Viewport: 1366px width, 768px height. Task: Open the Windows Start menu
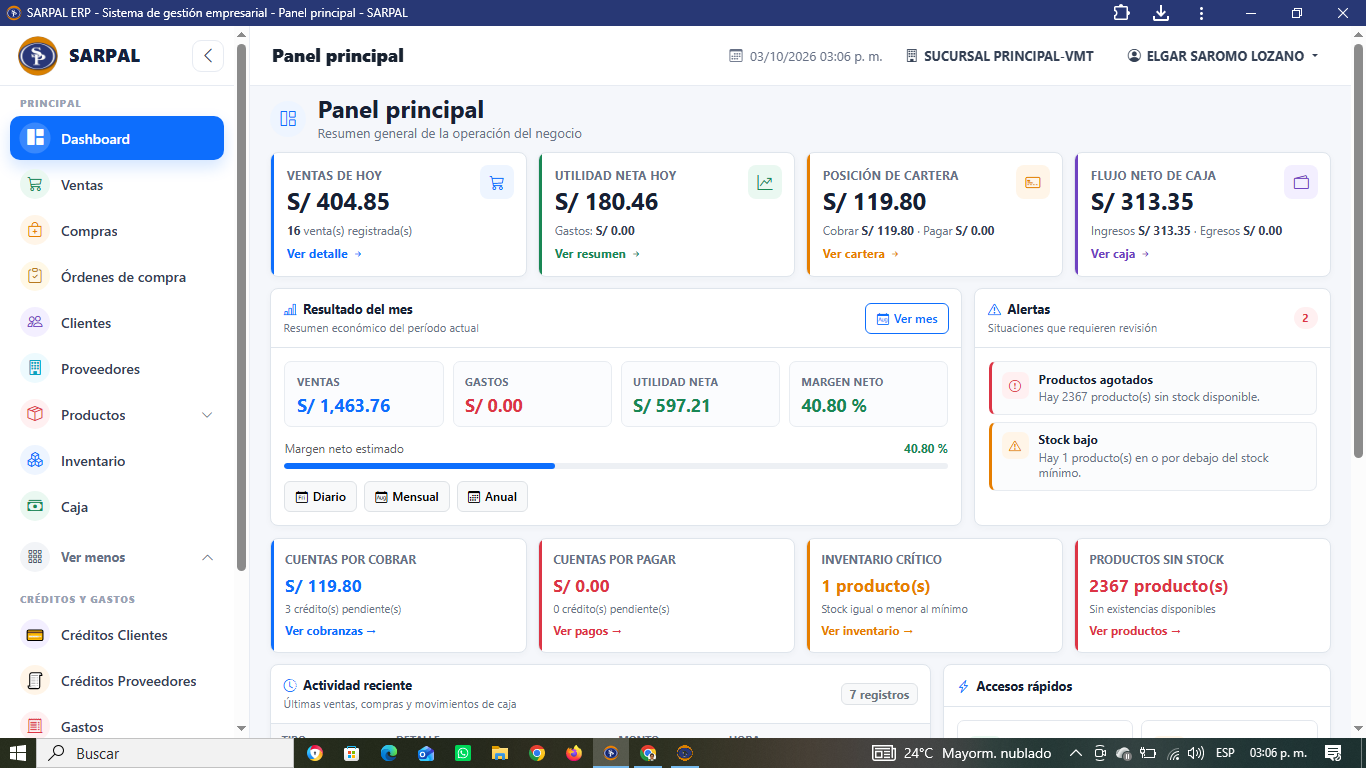tap(18, 753)
